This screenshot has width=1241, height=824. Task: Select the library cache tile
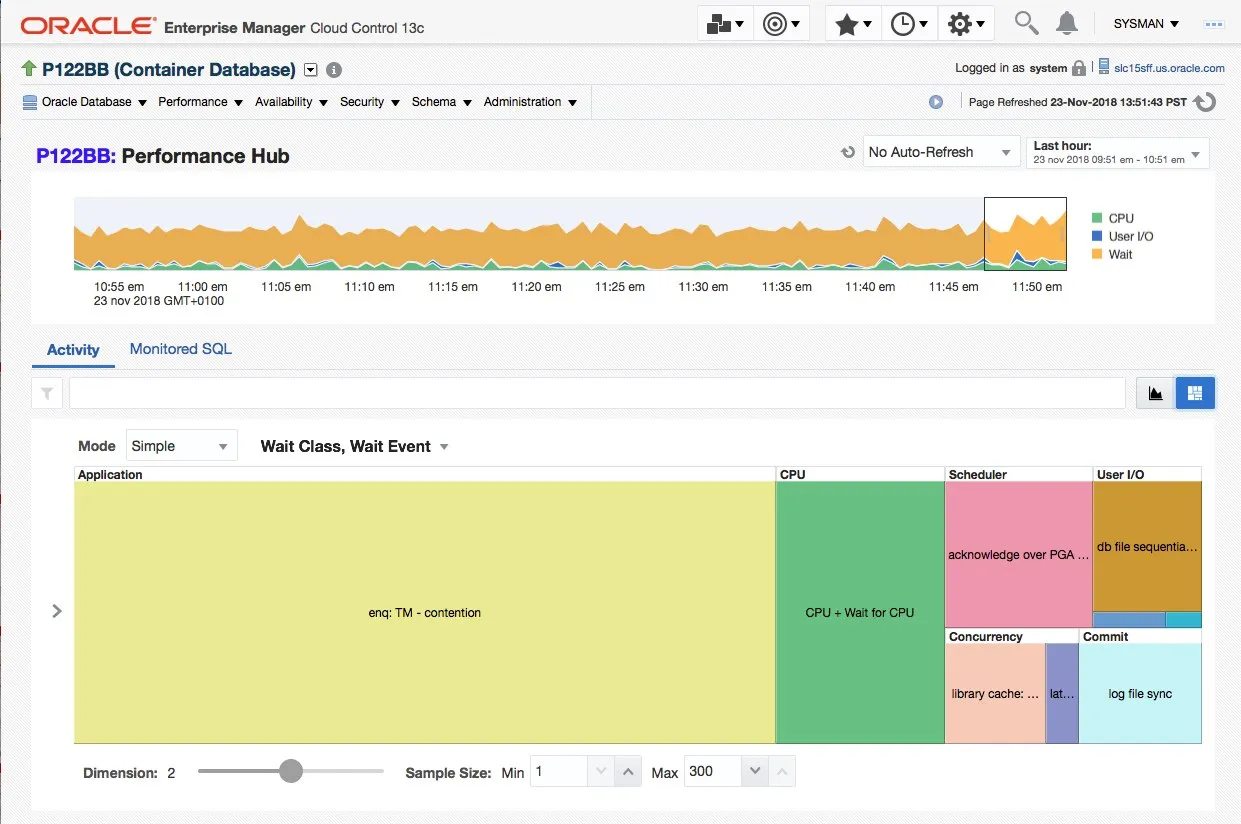click(x=995, y=693)
